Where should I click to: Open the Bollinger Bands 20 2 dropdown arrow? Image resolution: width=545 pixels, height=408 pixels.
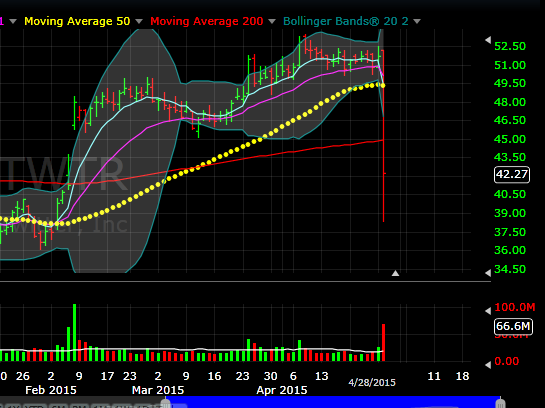[x=417, y=22]
